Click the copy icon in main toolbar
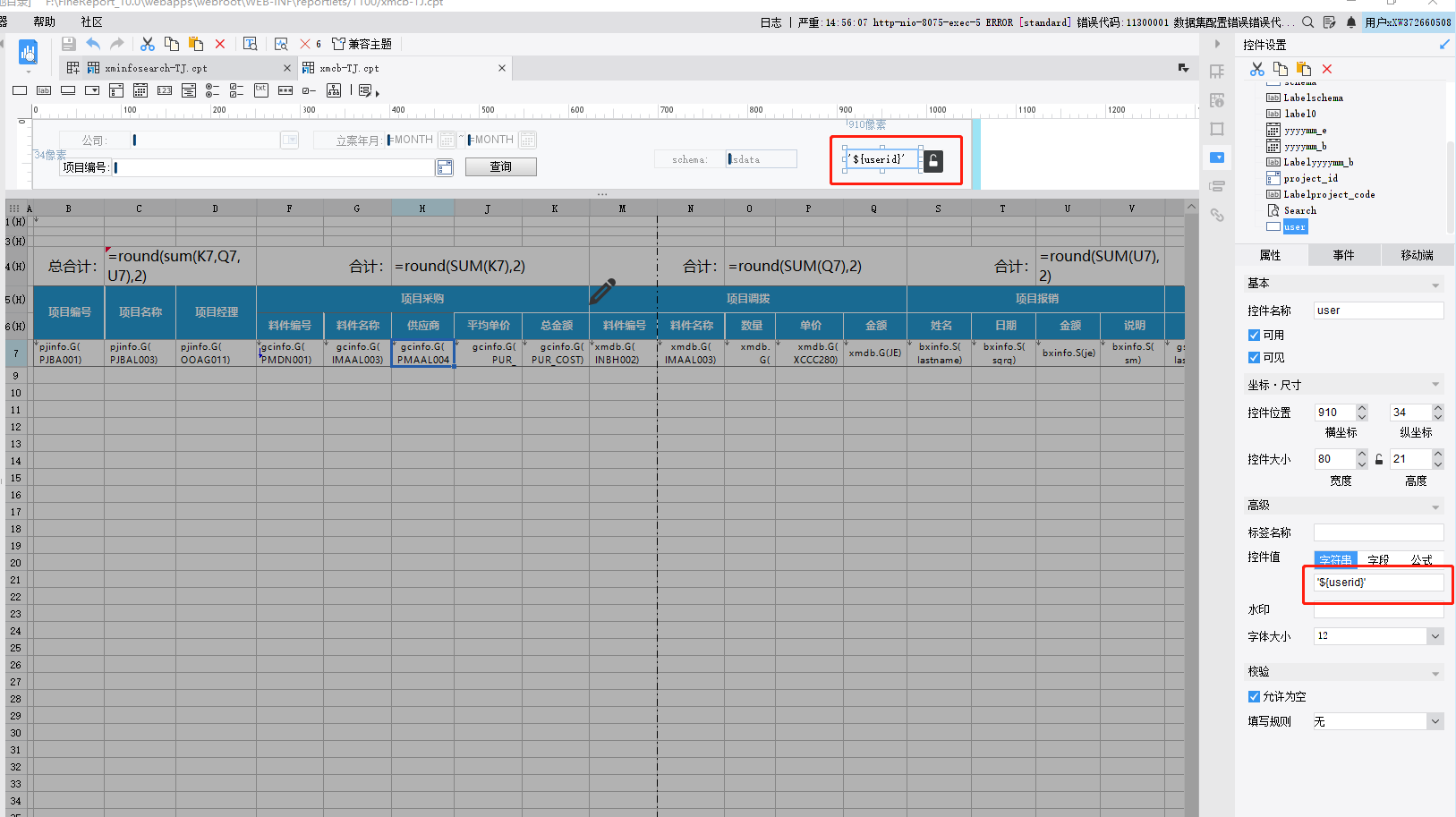 pos(172,44)
